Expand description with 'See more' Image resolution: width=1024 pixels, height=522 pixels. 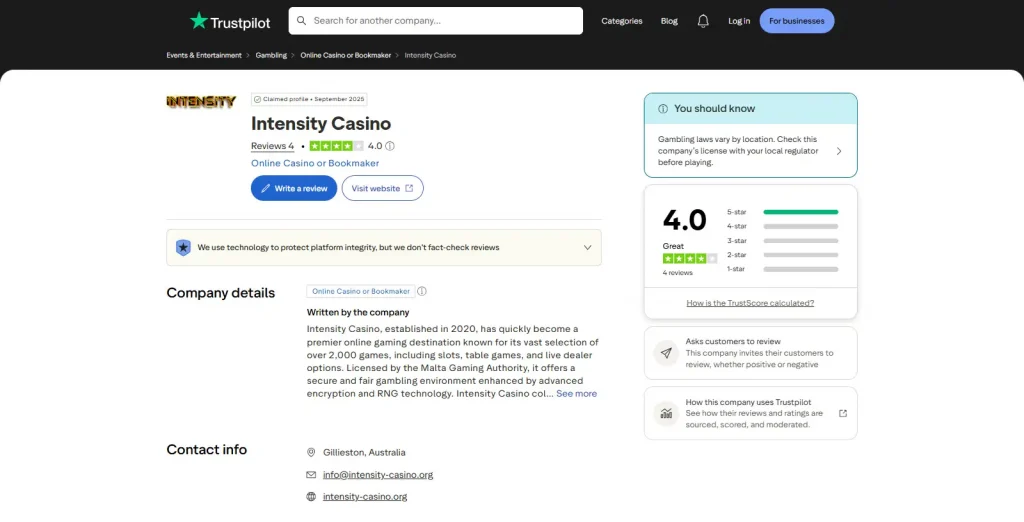[x=576, y=393]
